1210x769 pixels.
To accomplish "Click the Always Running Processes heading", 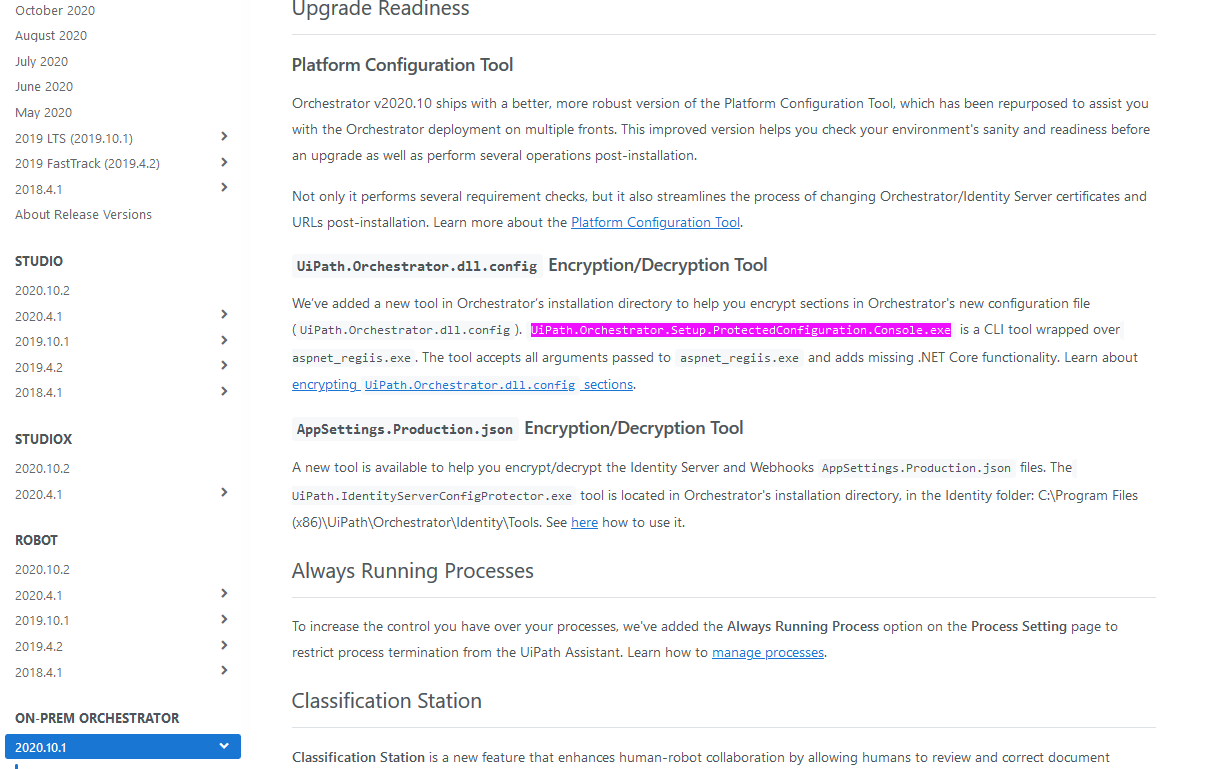I will coord(413,571).
